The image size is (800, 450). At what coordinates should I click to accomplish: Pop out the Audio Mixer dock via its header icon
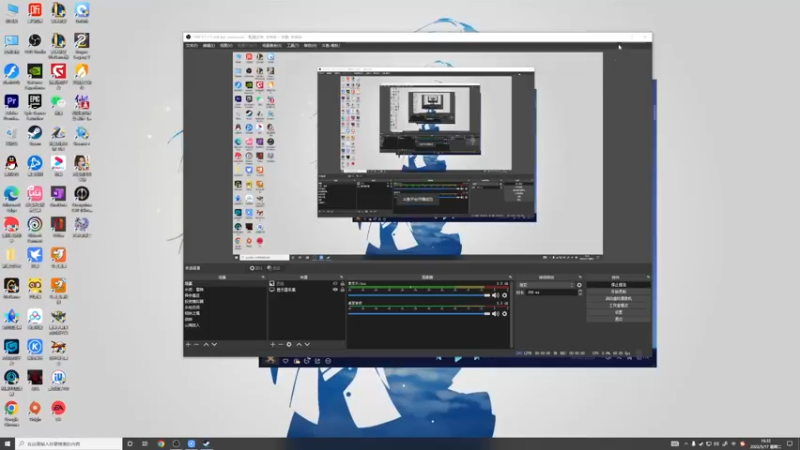coord(510,277)
